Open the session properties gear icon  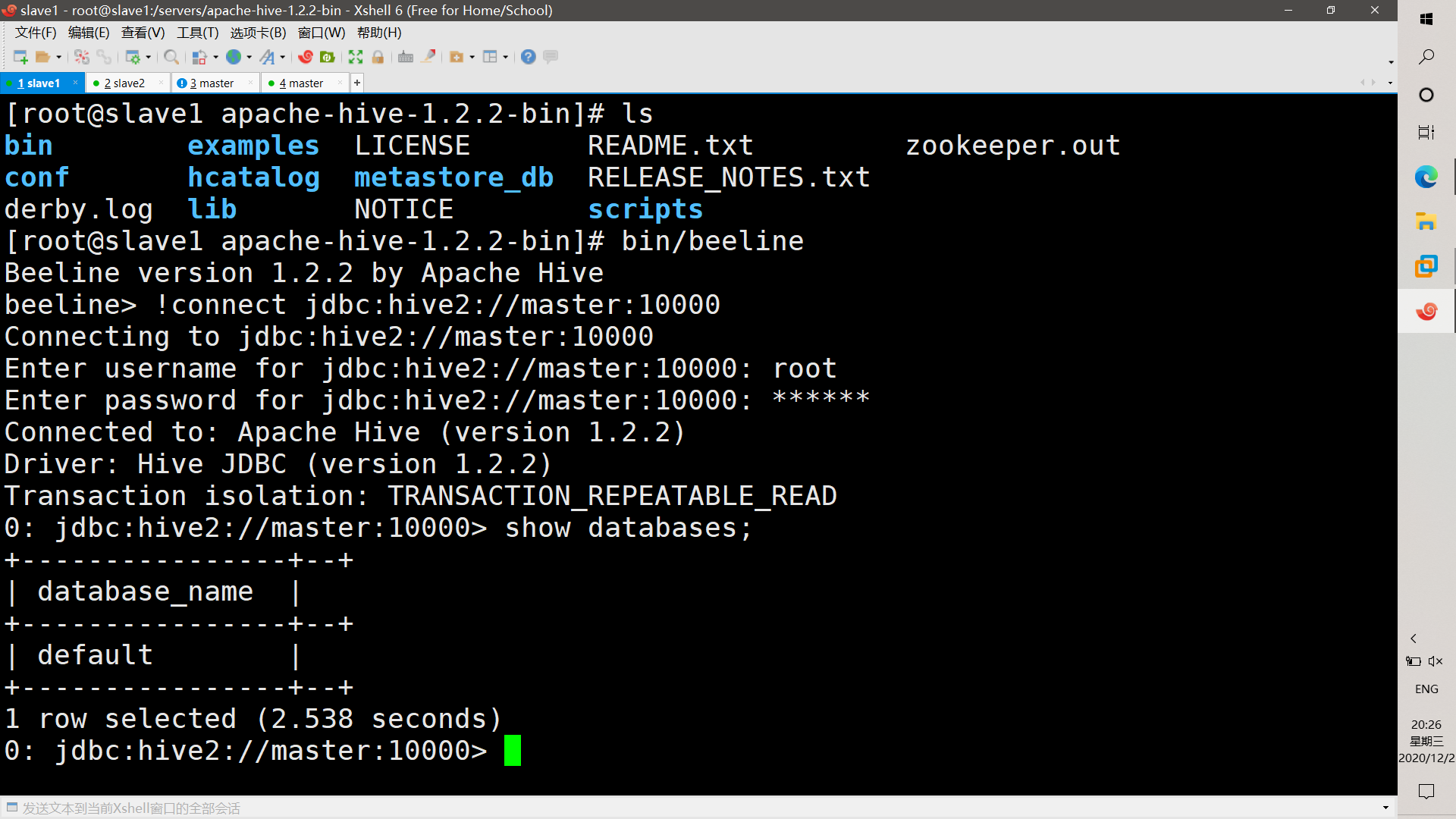134,57
